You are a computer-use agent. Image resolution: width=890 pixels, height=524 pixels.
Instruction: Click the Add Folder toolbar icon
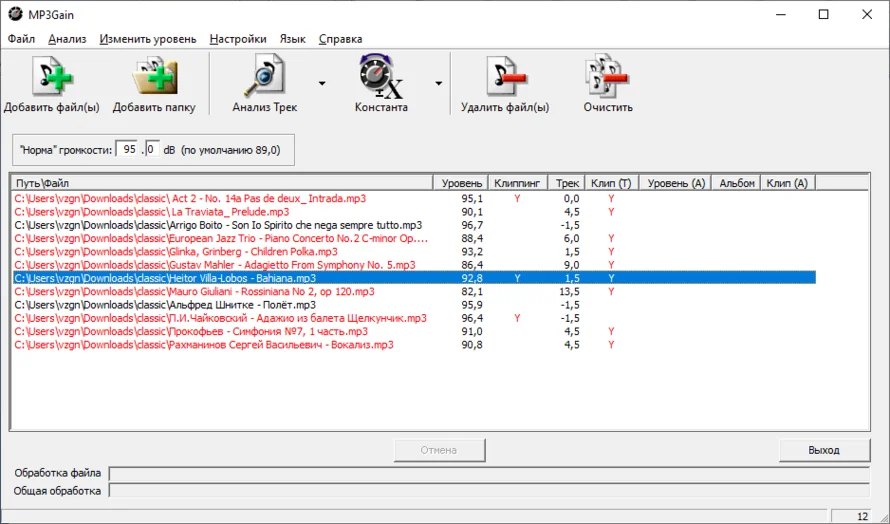click(x=154, y=78)
